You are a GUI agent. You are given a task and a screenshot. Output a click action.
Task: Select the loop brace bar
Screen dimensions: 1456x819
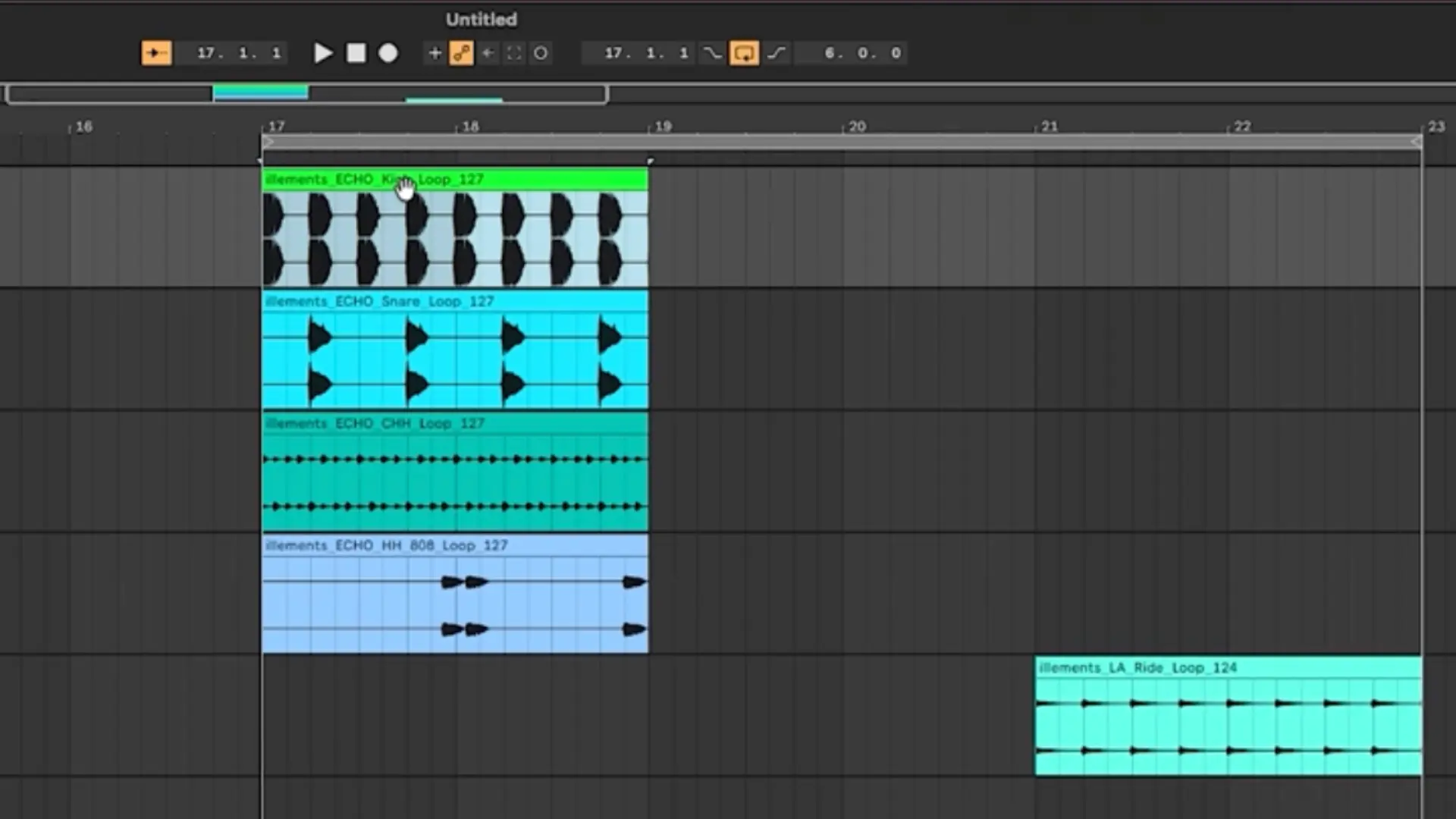pyautogui.click(x=842, y=142)
